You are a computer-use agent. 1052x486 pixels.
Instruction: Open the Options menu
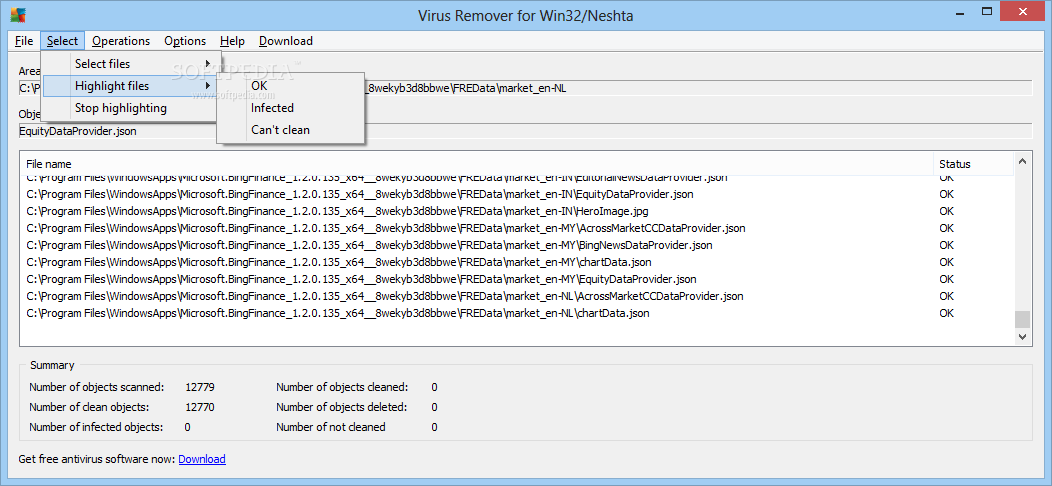tap(185, 41)
